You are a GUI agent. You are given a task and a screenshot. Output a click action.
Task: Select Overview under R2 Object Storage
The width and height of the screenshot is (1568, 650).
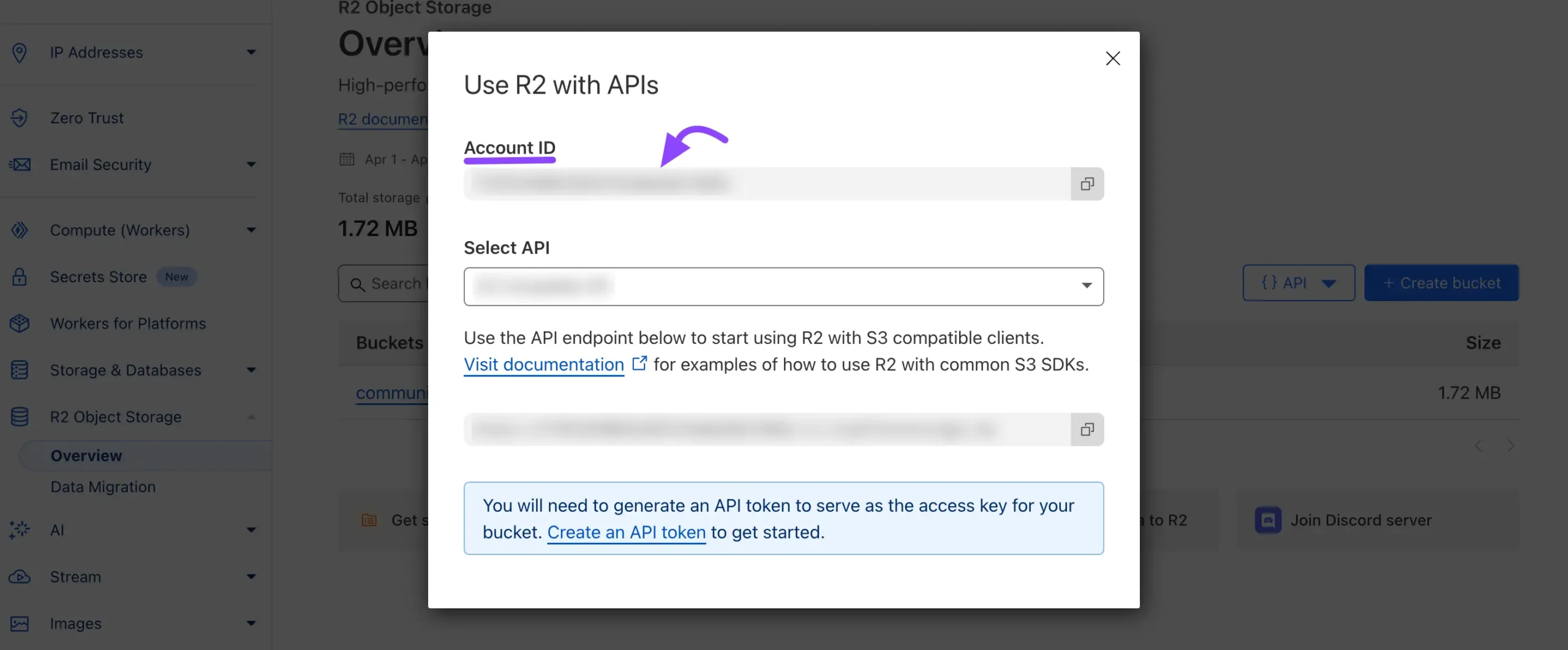[86, 456]
